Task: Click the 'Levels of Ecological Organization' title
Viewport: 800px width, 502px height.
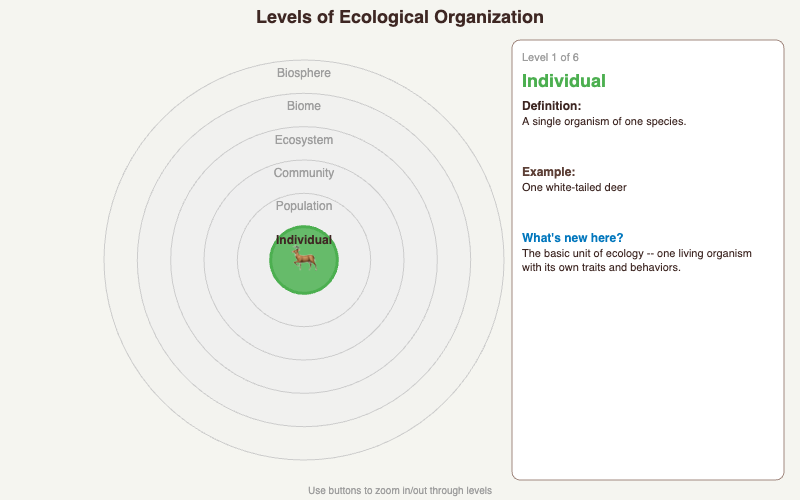Action: pos(400,17)
